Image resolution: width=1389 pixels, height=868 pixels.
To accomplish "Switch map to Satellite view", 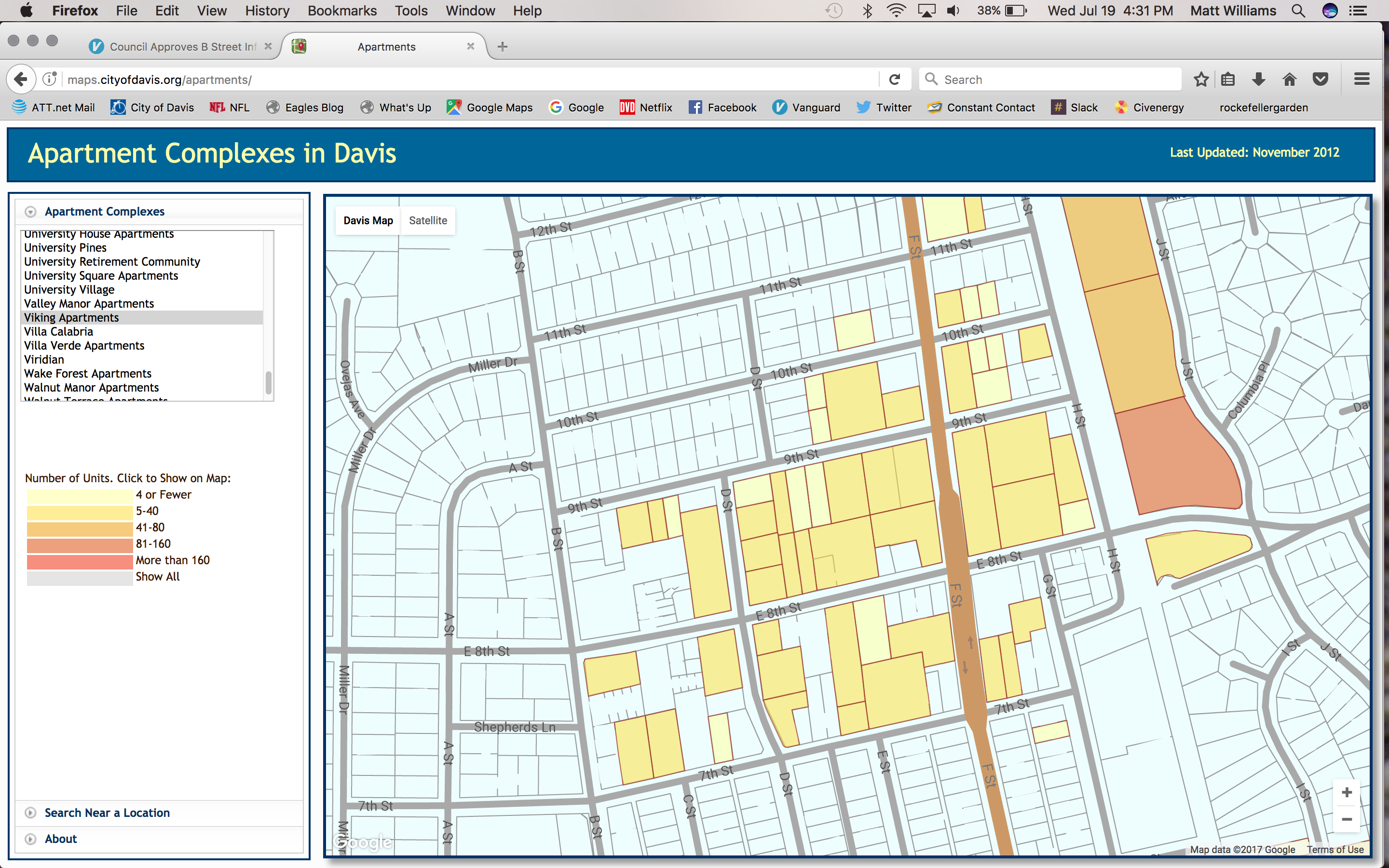I will tap(428, 220).
